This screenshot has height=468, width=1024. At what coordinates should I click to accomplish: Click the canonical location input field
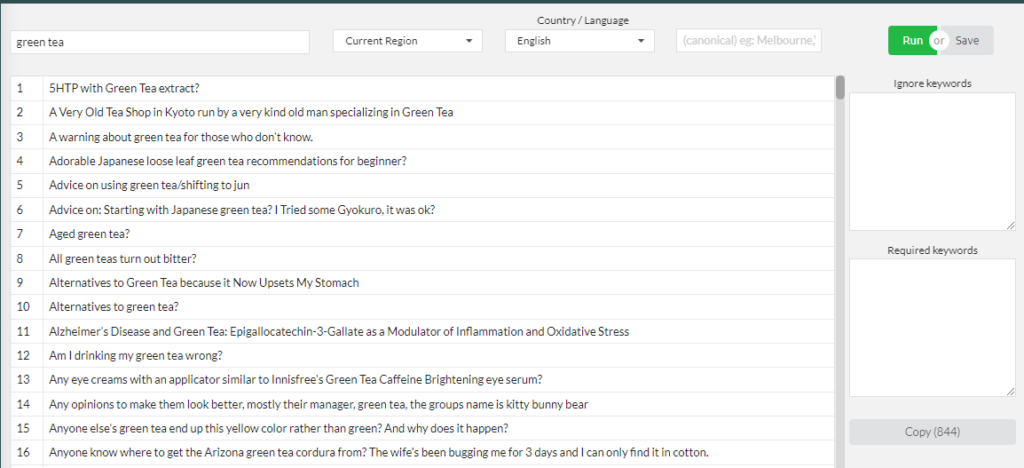click(748, 40)
